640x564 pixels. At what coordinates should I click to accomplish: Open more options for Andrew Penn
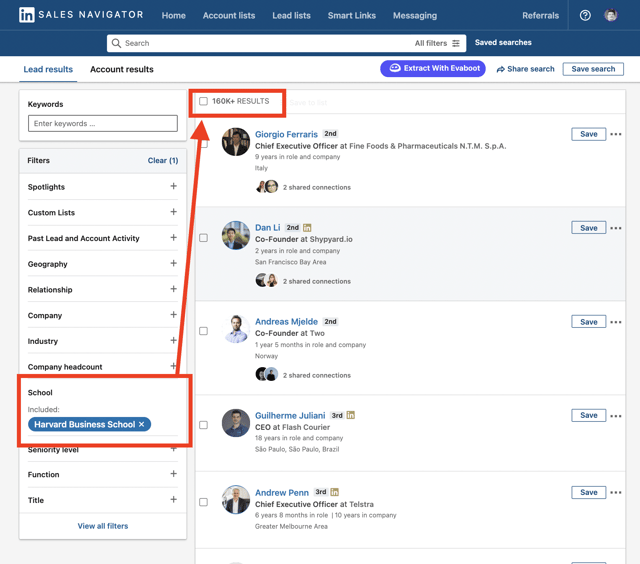coord(616,493)
